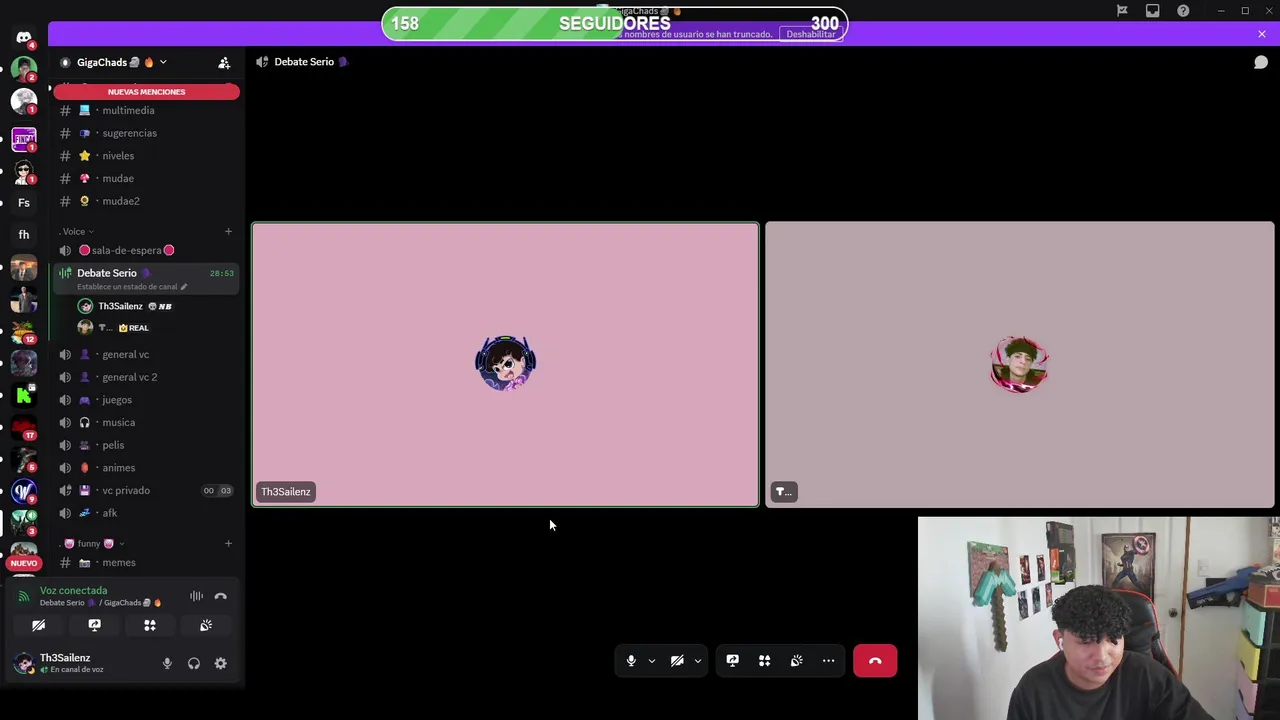Focus Th3Sailenz video tile
Viewport: 1280px width, 720px height.
[505, 365]
